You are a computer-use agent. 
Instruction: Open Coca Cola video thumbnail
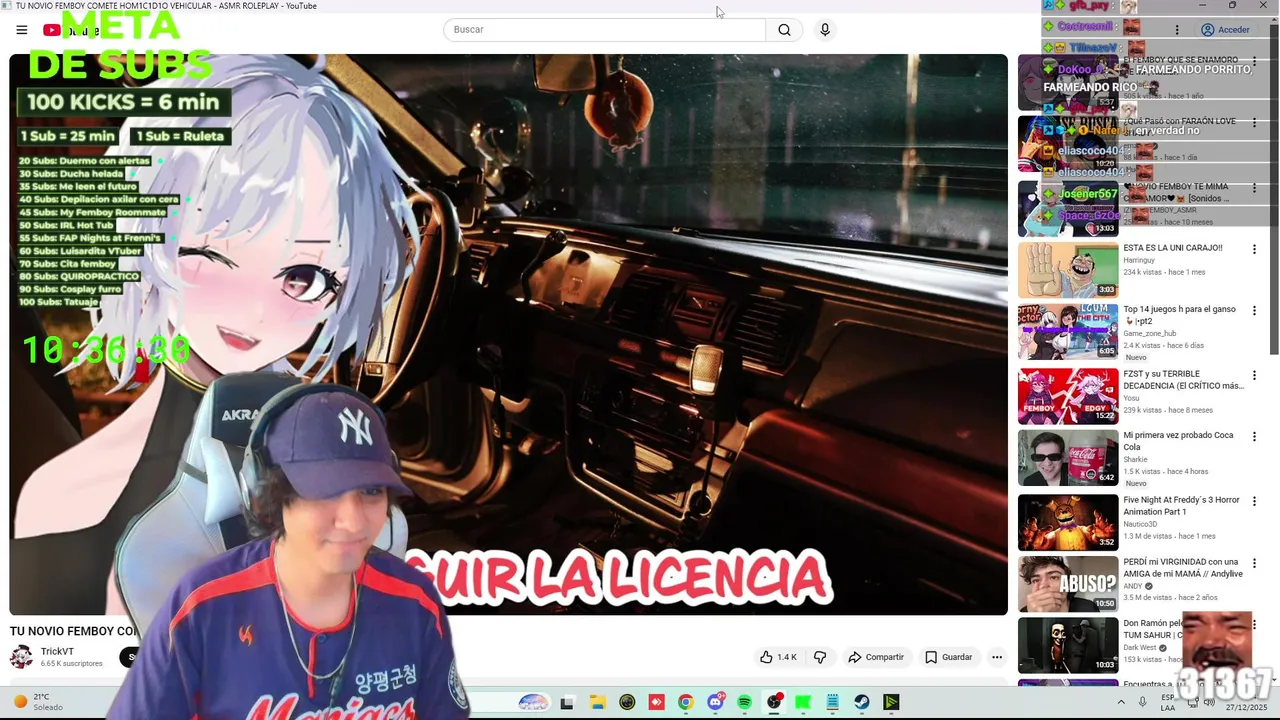point(1068,458)
